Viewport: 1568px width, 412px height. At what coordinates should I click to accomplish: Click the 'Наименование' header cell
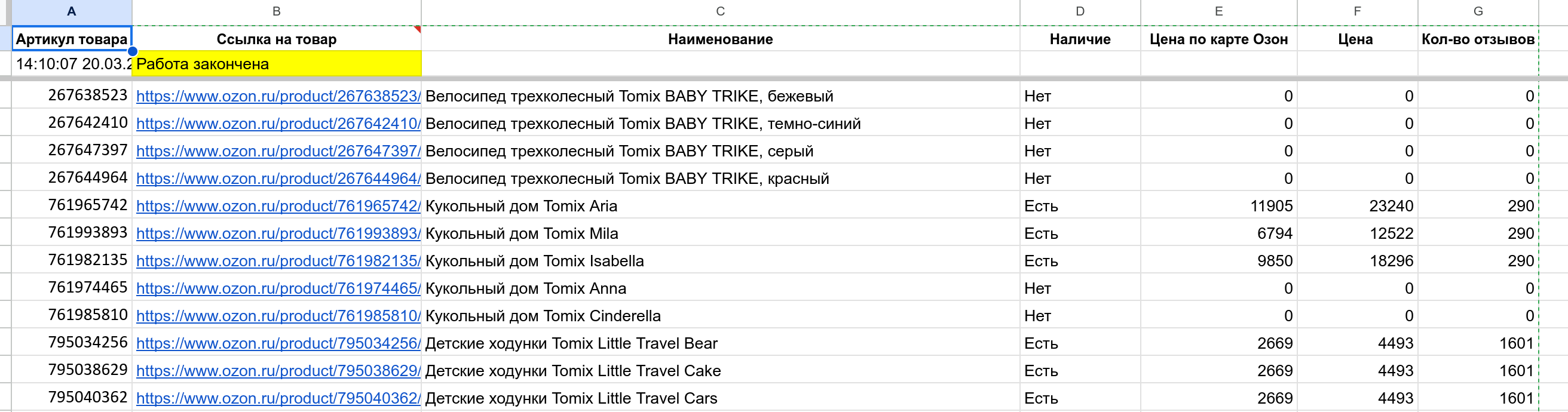coord(720,39)
